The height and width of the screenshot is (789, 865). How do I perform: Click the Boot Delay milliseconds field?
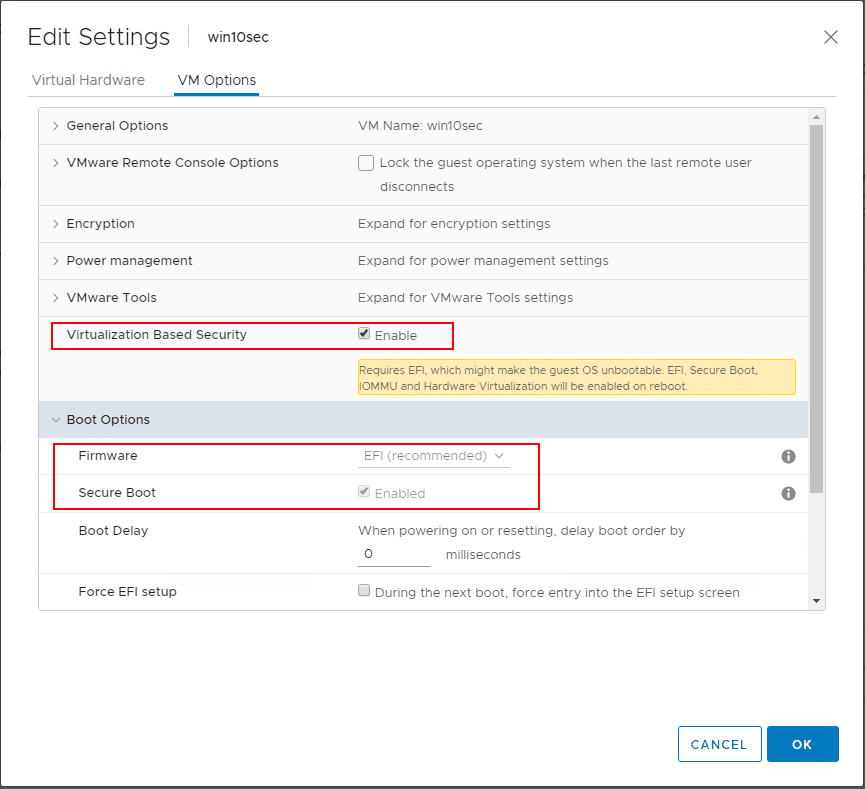pos(393,554)
